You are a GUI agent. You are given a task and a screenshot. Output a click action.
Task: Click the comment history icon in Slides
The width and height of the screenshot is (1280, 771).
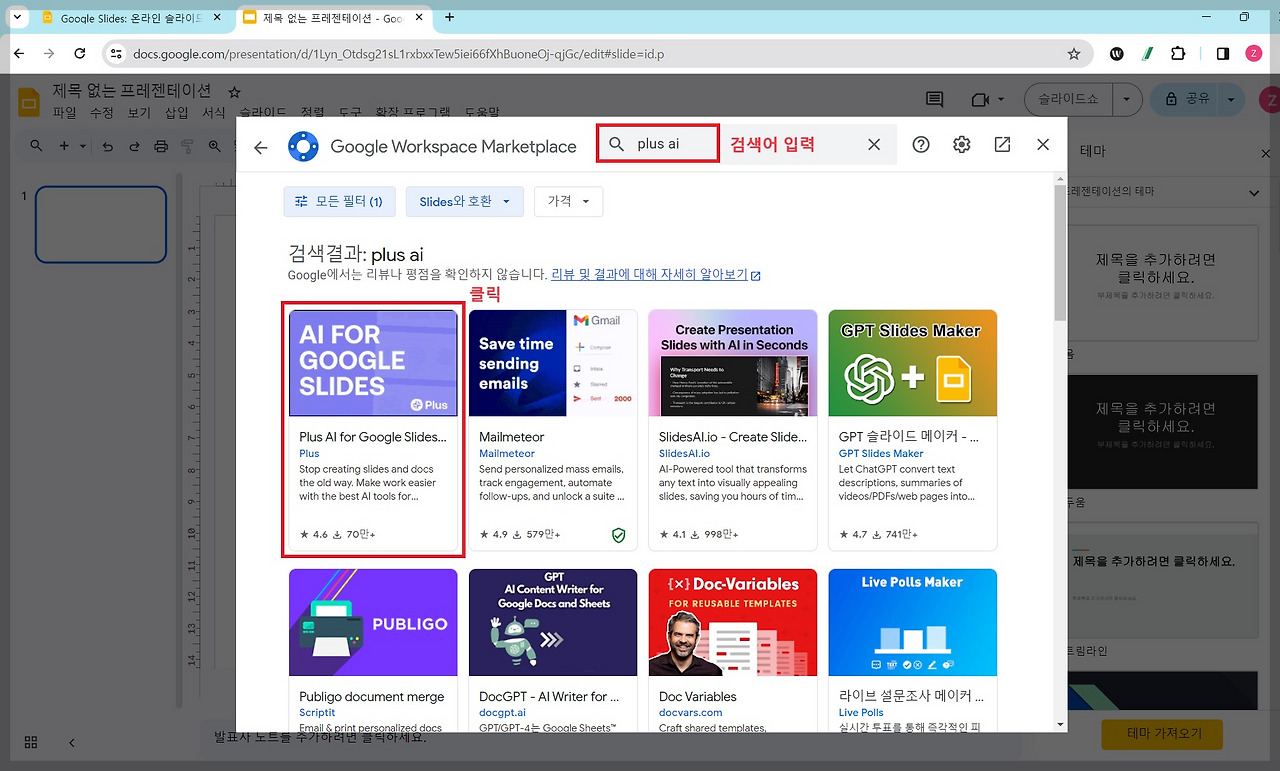[x=935, y=99]
